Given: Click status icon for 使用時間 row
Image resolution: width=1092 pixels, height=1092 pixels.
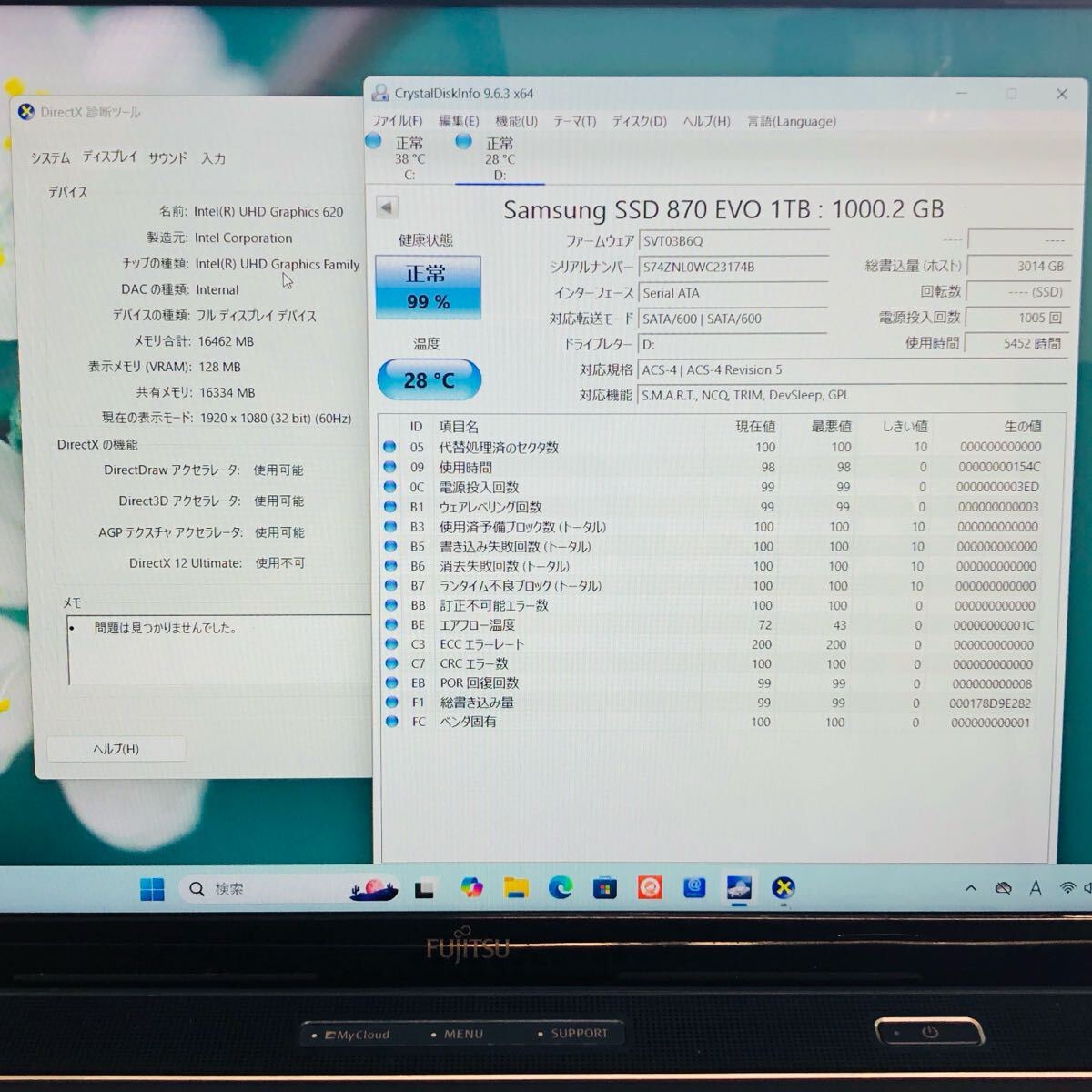Looking at the screenshot, I should point(390,467).
